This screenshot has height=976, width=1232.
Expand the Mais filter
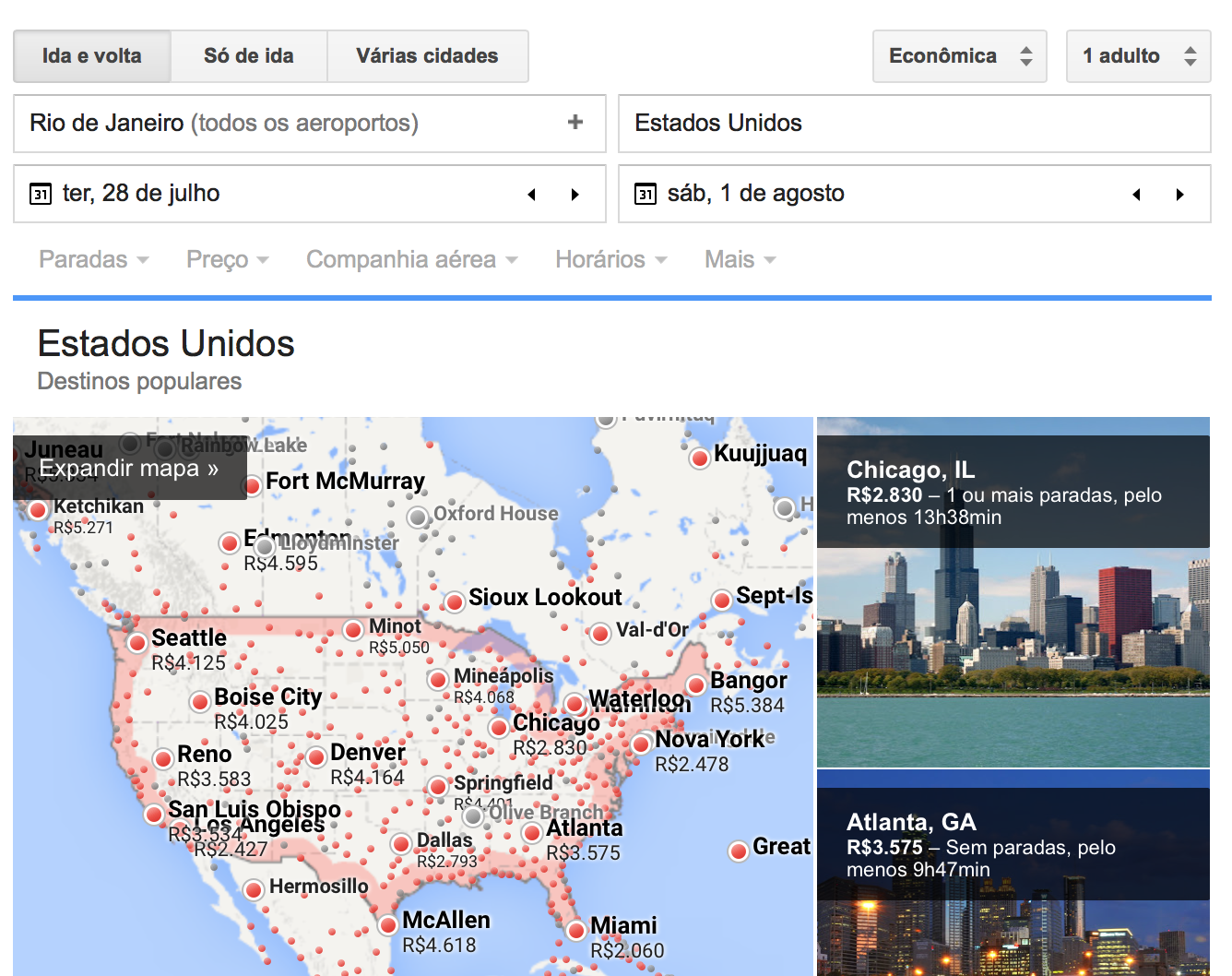[740, 260]
